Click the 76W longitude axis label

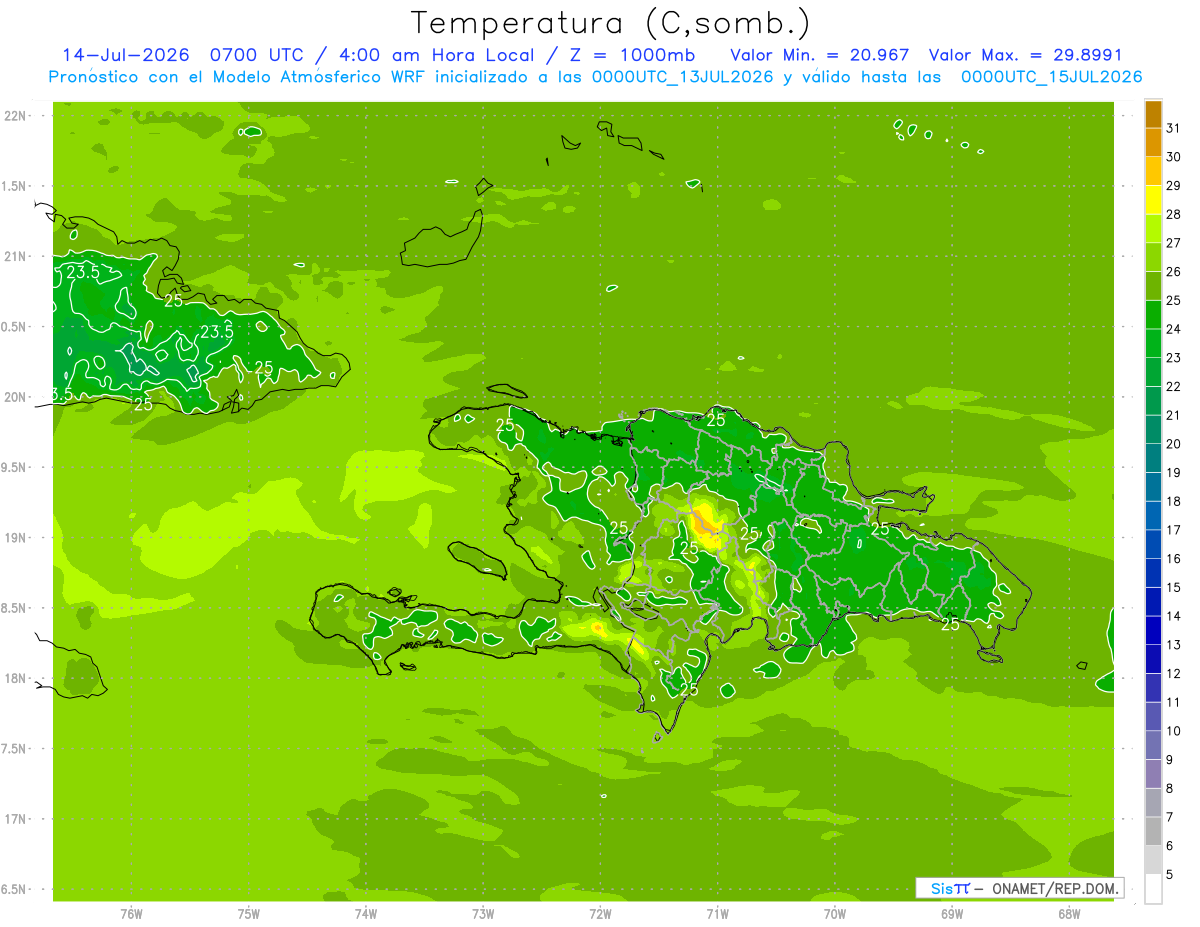(x=131, y=913)
